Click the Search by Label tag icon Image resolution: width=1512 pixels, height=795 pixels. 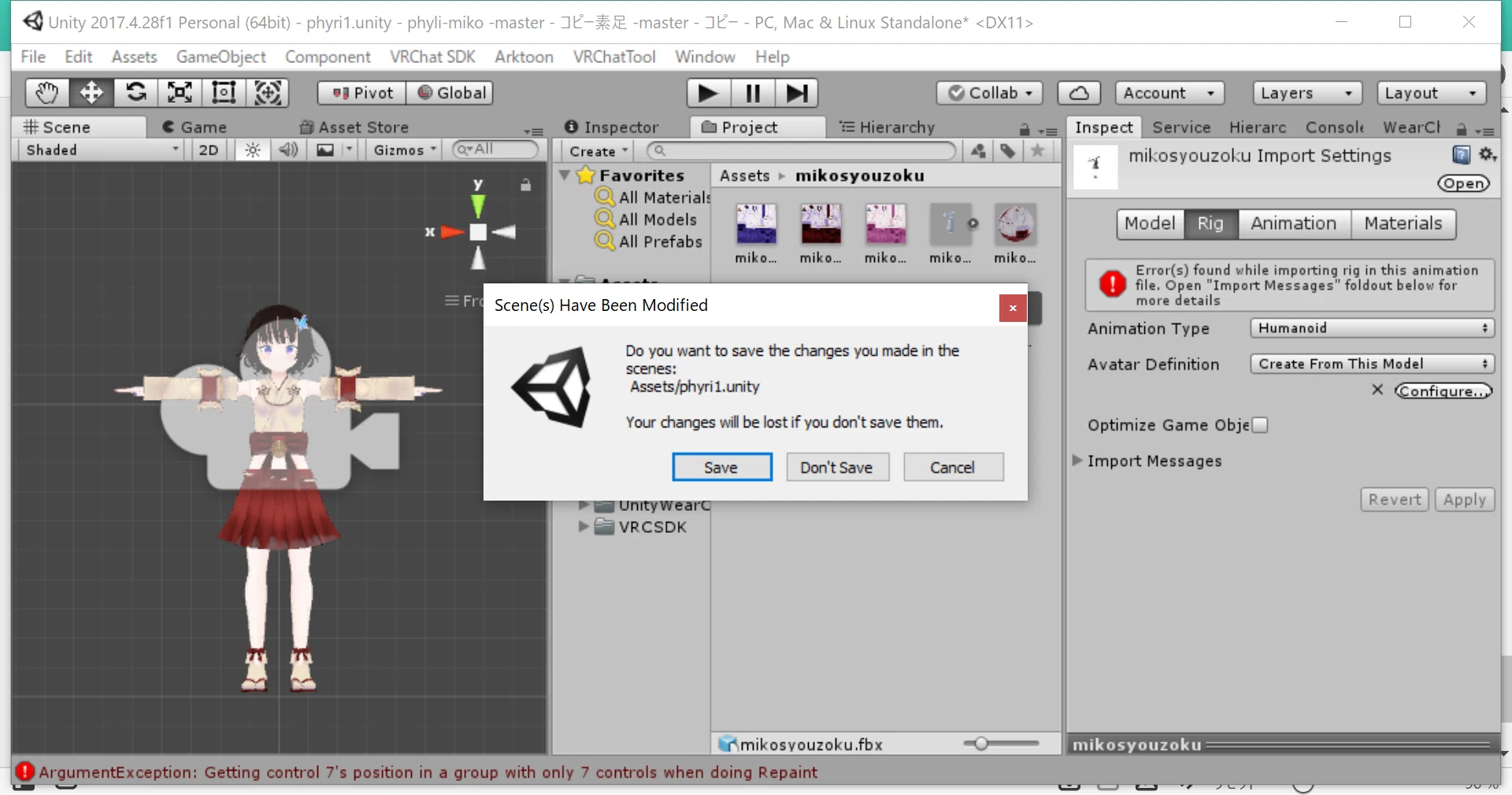(1008, 150)
